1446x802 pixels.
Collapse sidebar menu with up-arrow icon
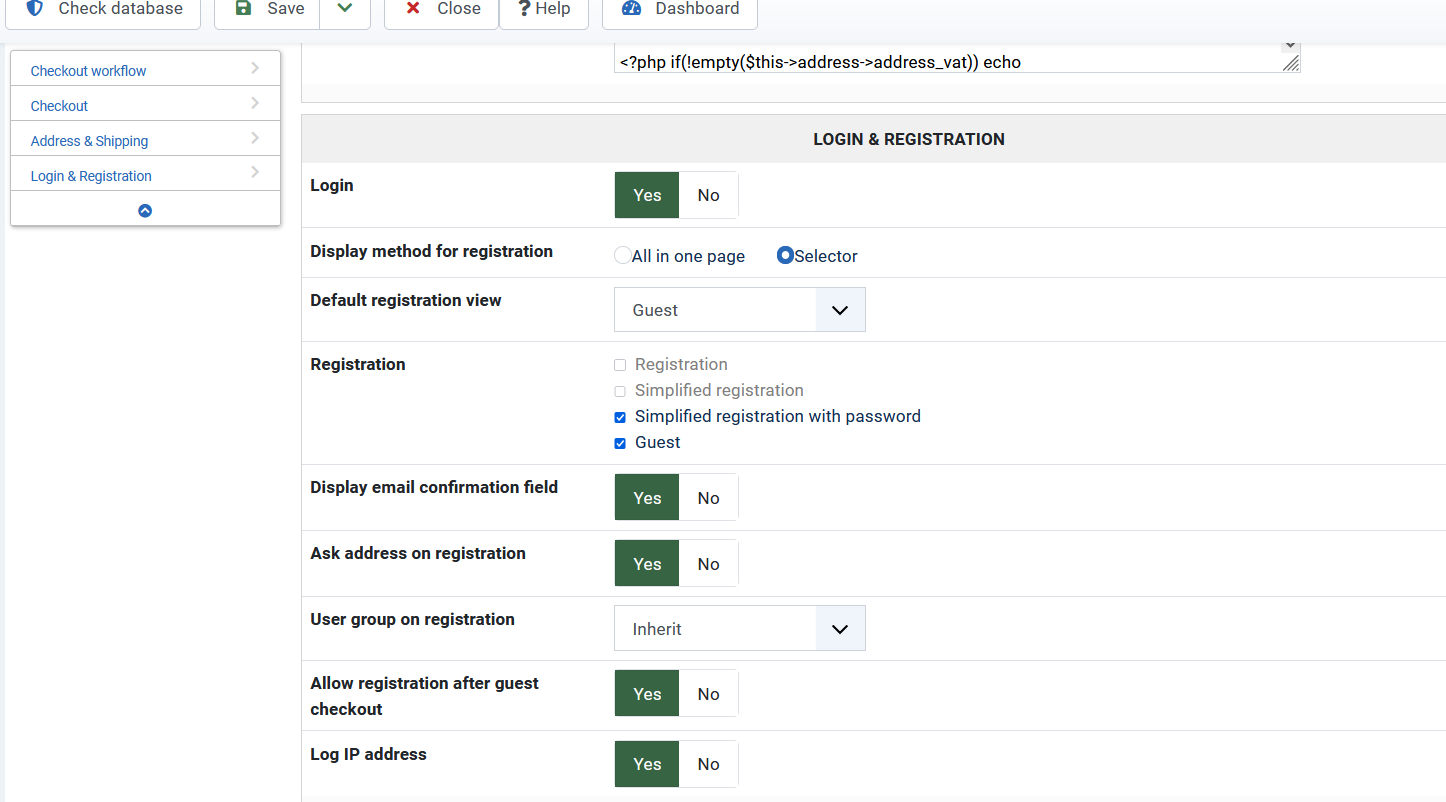(145, 211)
